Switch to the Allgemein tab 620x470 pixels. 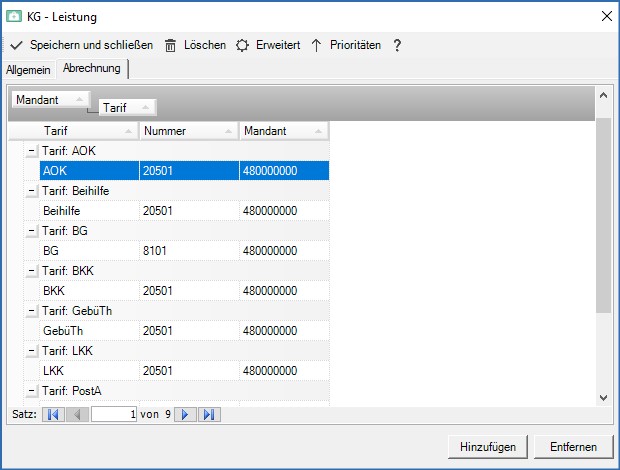click(28, 69)
